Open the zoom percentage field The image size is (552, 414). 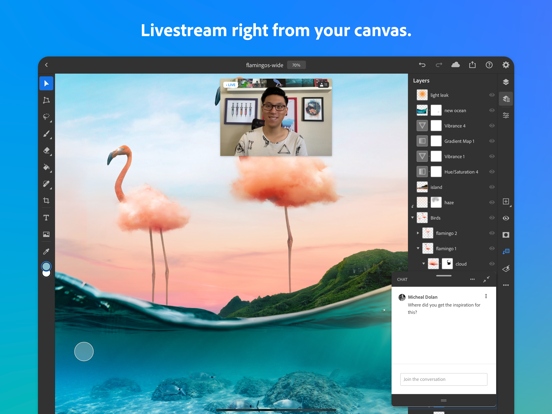point(296,65)
